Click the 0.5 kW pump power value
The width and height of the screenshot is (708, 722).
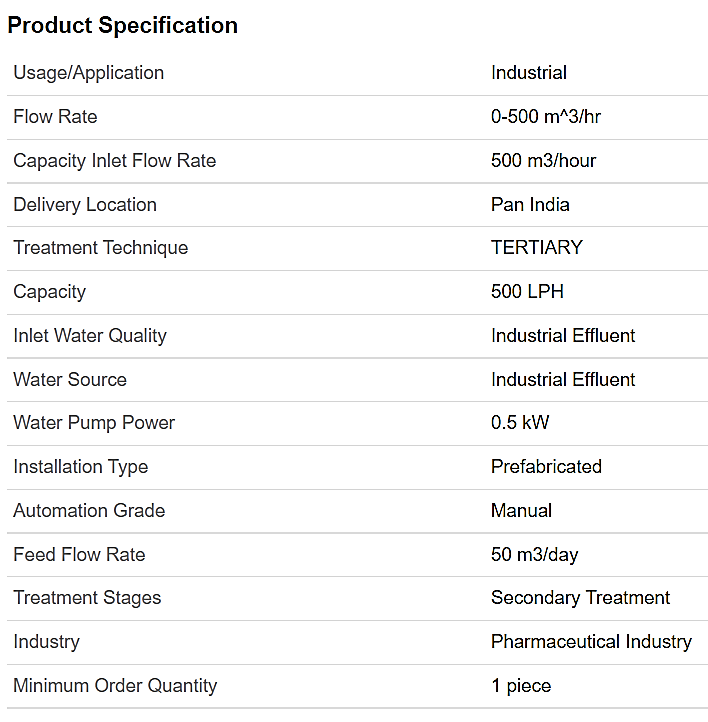coord(519,423)
